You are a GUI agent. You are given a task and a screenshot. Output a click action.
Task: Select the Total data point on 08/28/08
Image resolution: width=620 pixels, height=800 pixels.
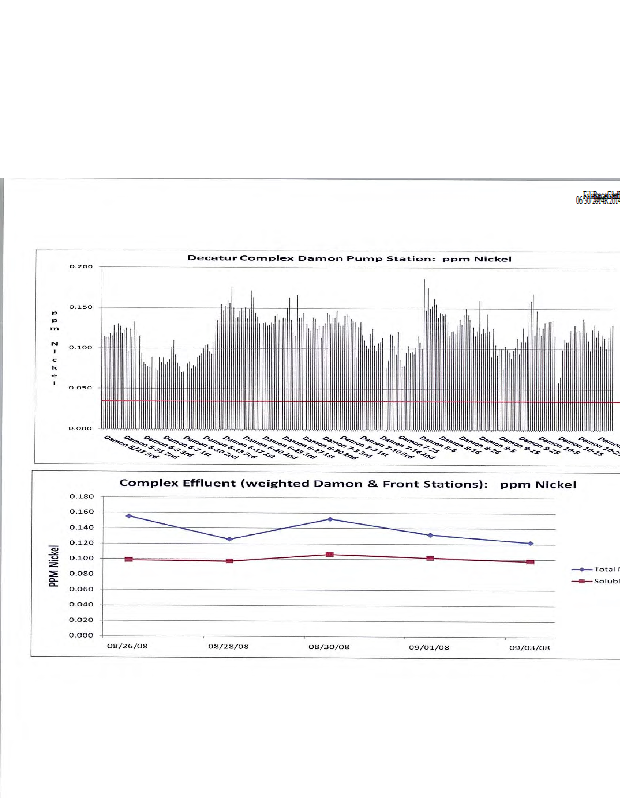click(229, 539)
